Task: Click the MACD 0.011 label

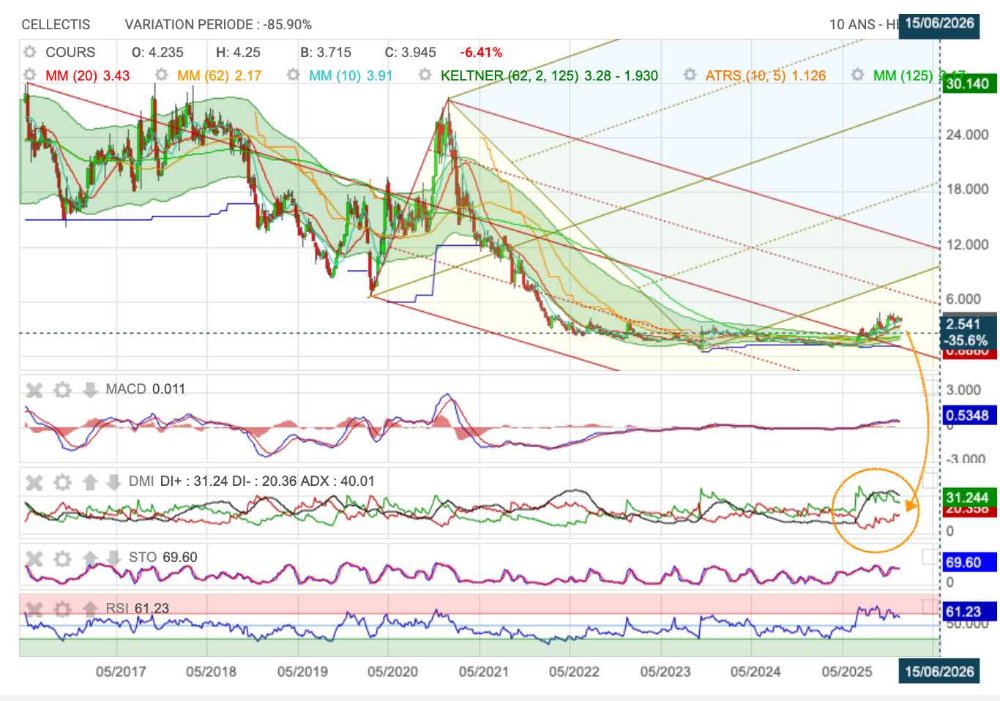Action: click(145, 389)
